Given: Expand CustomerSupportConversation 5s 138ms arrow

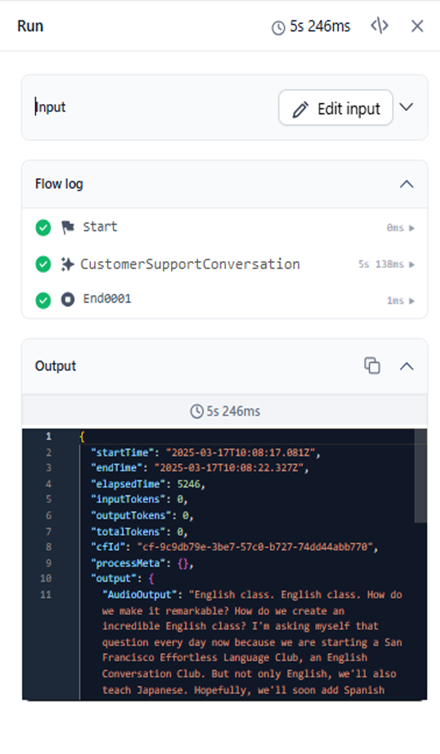Looking at the screenshot, I should click(x=412, y=264).
